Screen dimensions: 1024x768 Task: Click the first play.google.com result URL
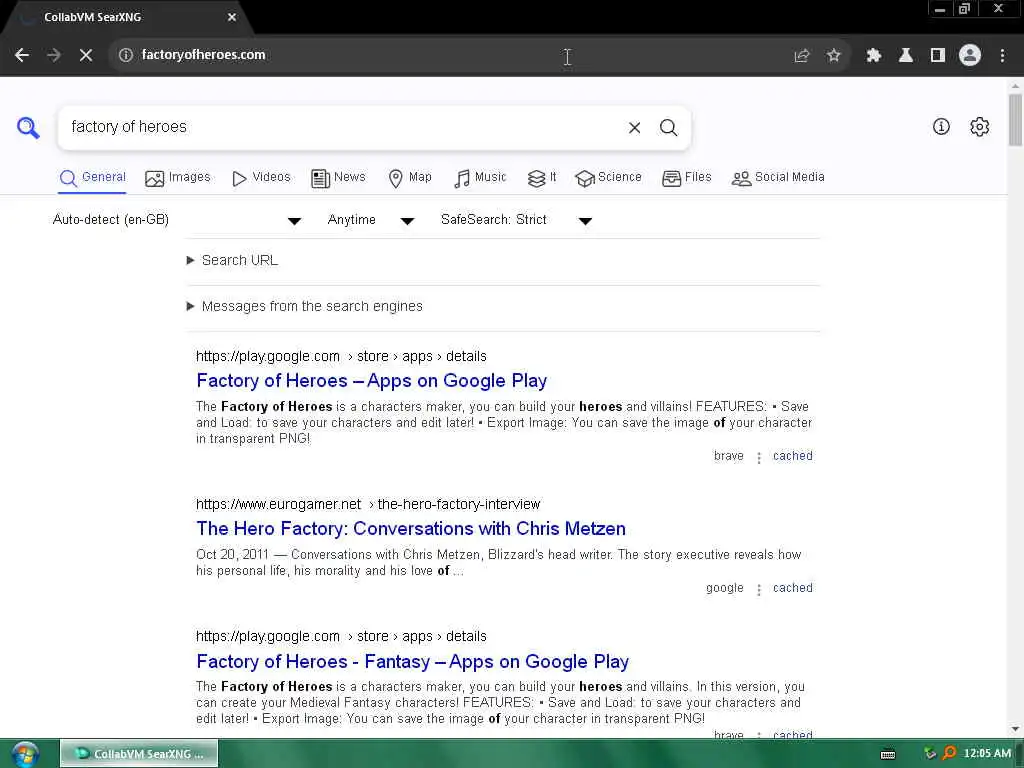[341, 357]
